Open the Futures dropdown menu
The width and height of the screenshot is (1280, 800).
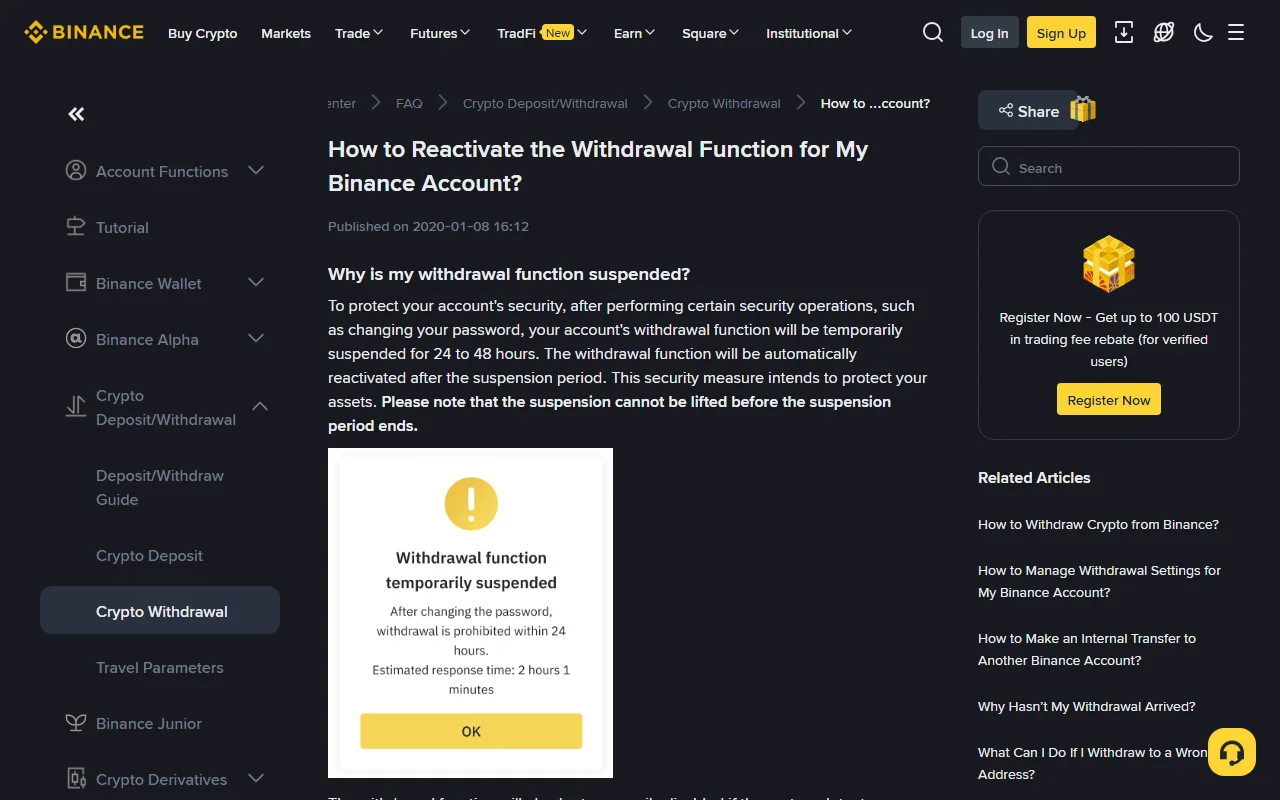coord(441,33)
